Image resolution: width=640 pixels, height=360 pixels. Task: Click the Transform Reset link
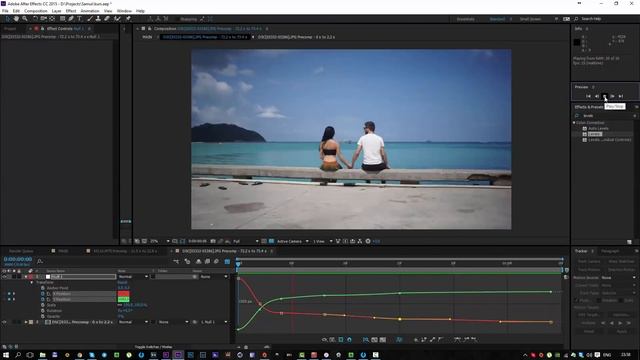pos(122,282)
